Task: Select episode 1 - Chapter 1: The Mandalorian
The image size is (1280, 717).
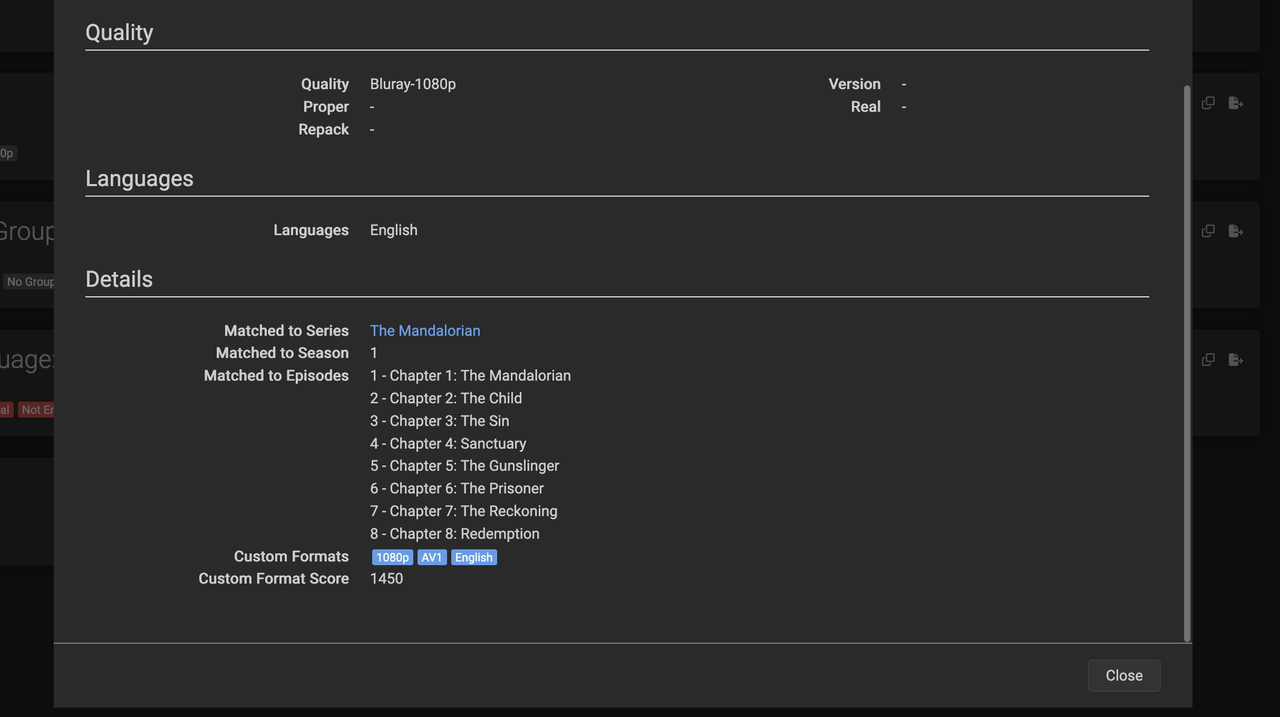Action: point(470,375)
